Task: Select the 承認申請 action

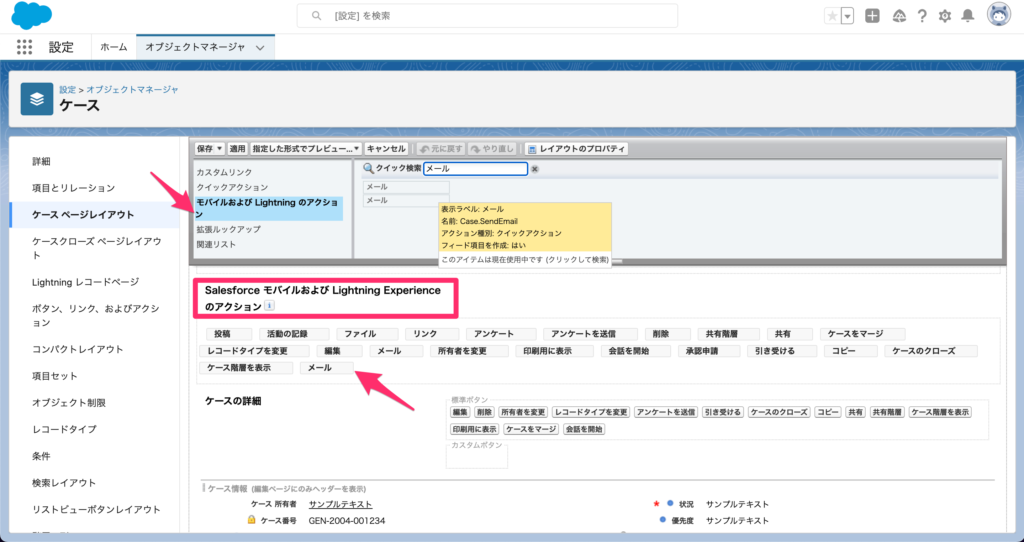Action: (709, 351)
